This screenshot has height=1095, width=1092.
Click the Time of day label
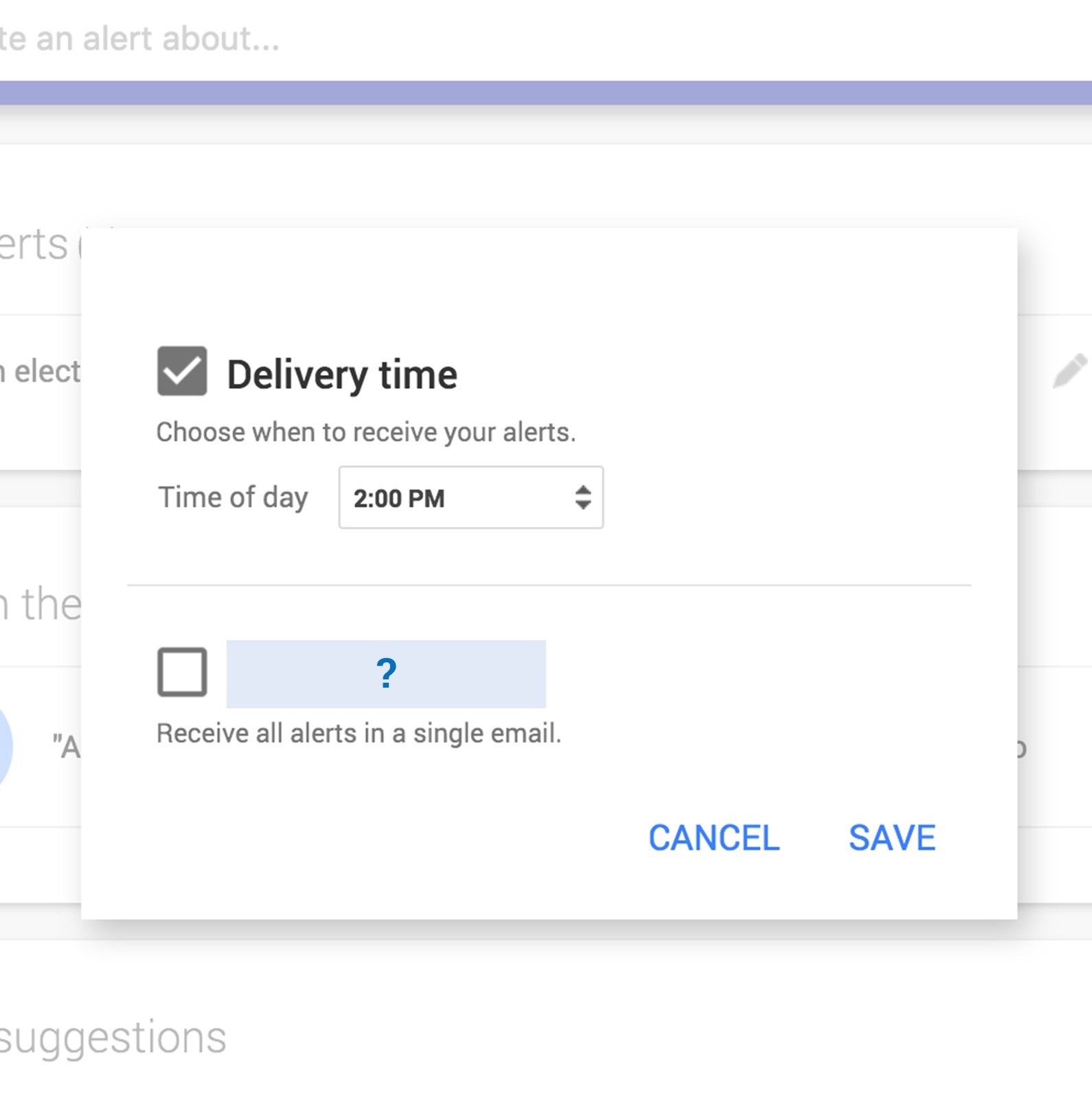click(233, 497)
